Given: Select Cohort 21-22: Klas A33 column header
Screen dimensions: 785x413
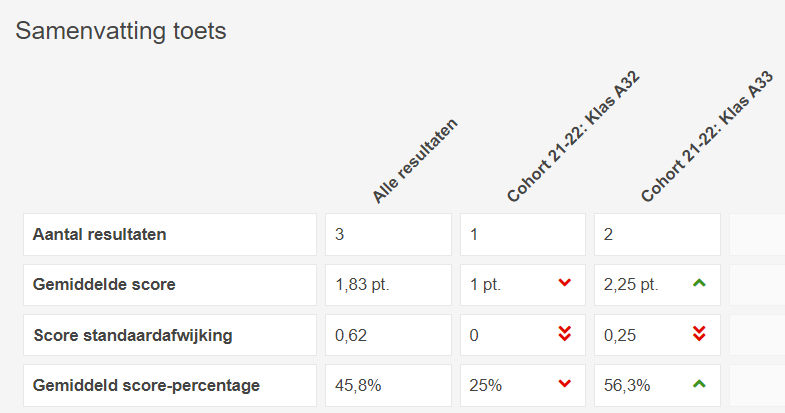Looking at the screenshot, I should 707,137.
